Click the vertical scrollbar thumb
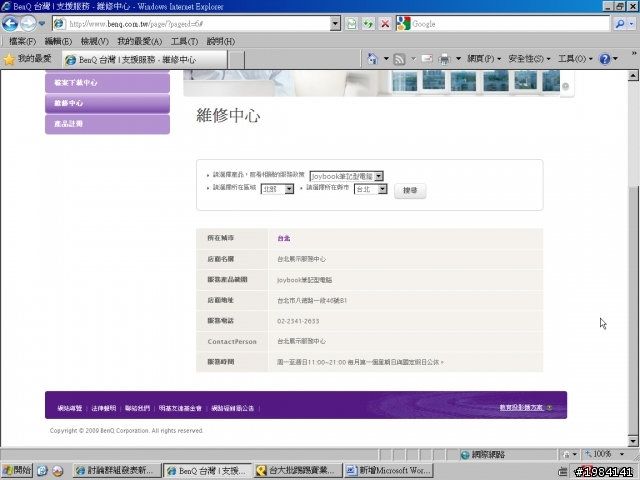The height and width of the screenshot is (480, 640). pos(633,311)
